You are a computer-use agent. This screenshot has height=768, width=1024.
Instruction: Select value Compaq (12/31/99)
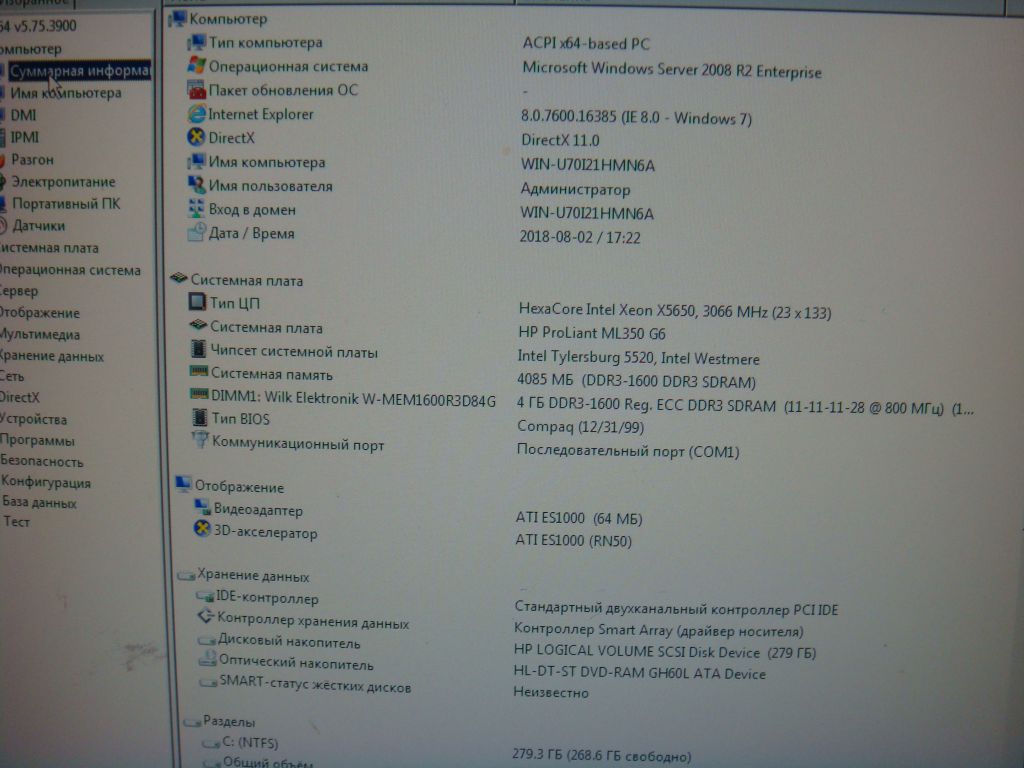point(581,426)
